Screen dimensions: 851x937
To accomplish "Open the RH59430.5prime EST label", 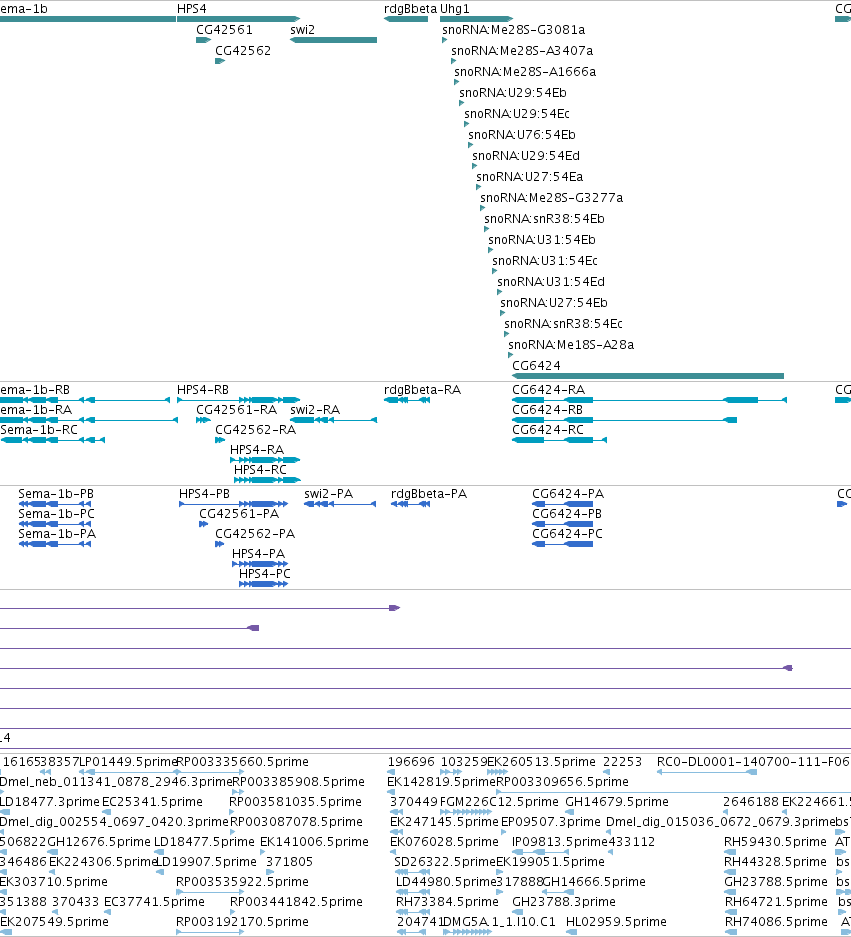I will coord(775,842).
